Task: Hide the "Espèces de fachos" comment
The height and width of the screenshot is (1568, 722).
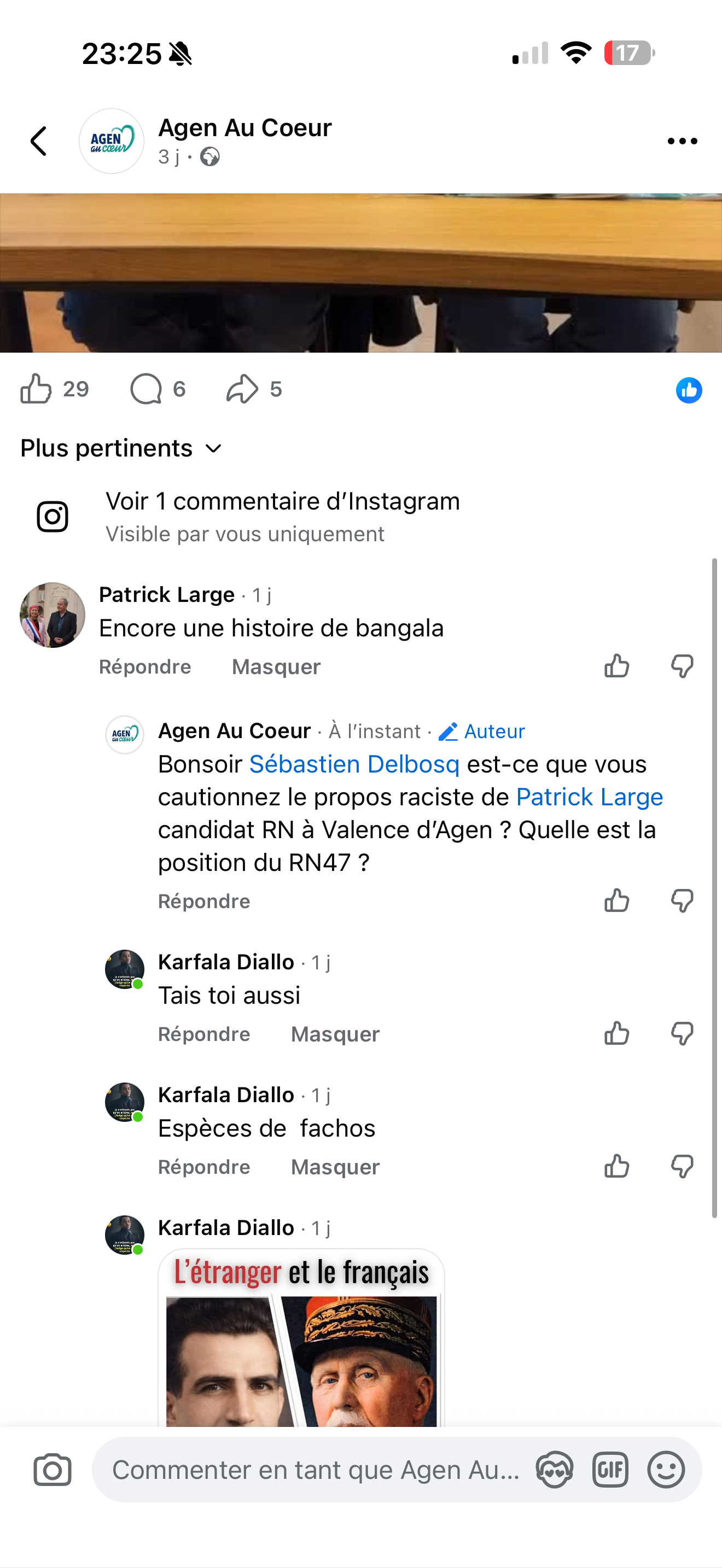Action: point(335,1167)
